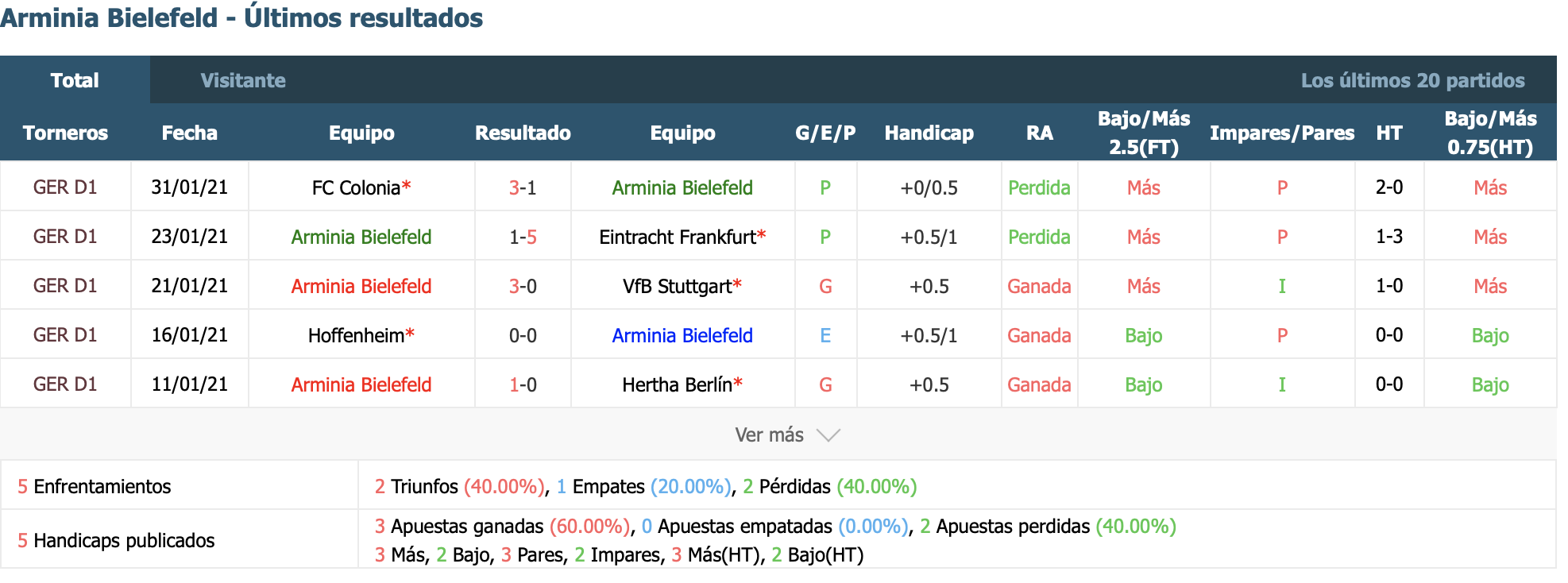Click the 0-0 result at Hoffenheim
The image size is (1568, 583).
523,335
